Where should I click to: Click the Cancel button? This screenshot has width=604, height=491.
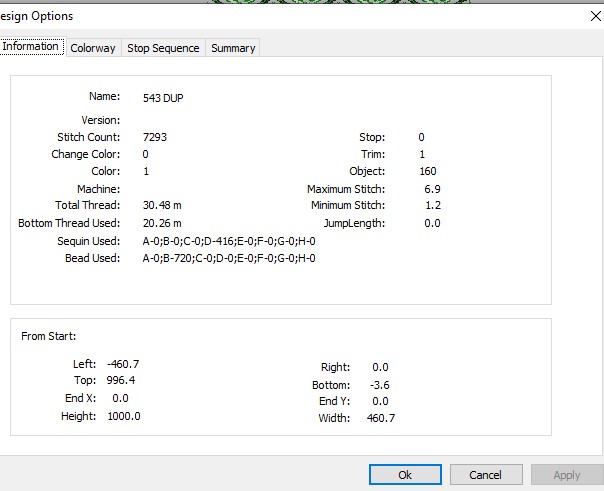(x=486, y=474)
